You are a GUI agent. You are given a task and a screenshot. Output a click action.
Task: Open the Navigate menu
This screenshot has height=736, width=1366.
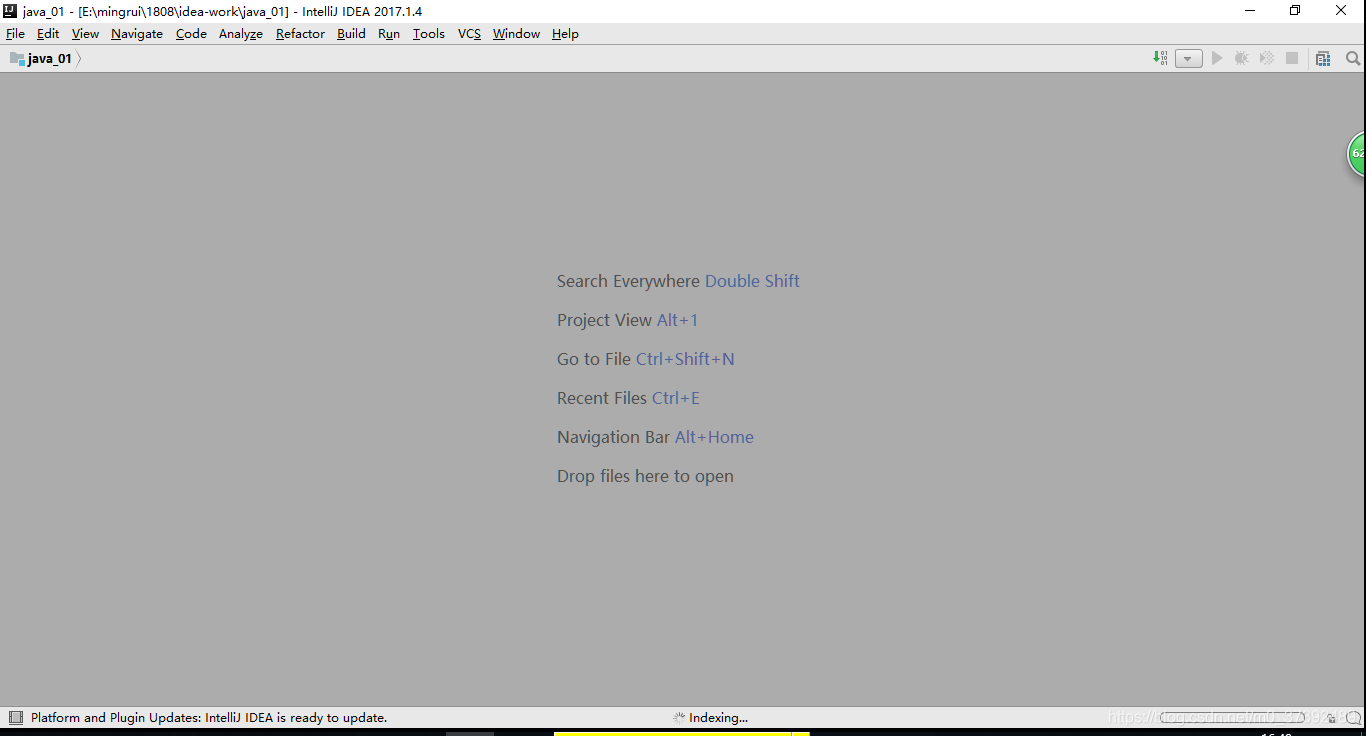[x=137, y=33]
